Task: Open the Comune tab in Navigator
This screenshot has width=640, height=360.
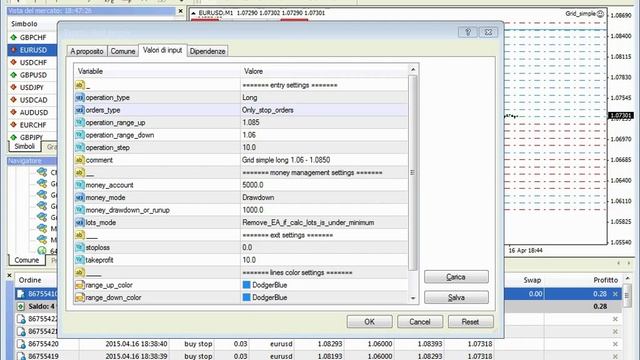Action: [27, 260]
